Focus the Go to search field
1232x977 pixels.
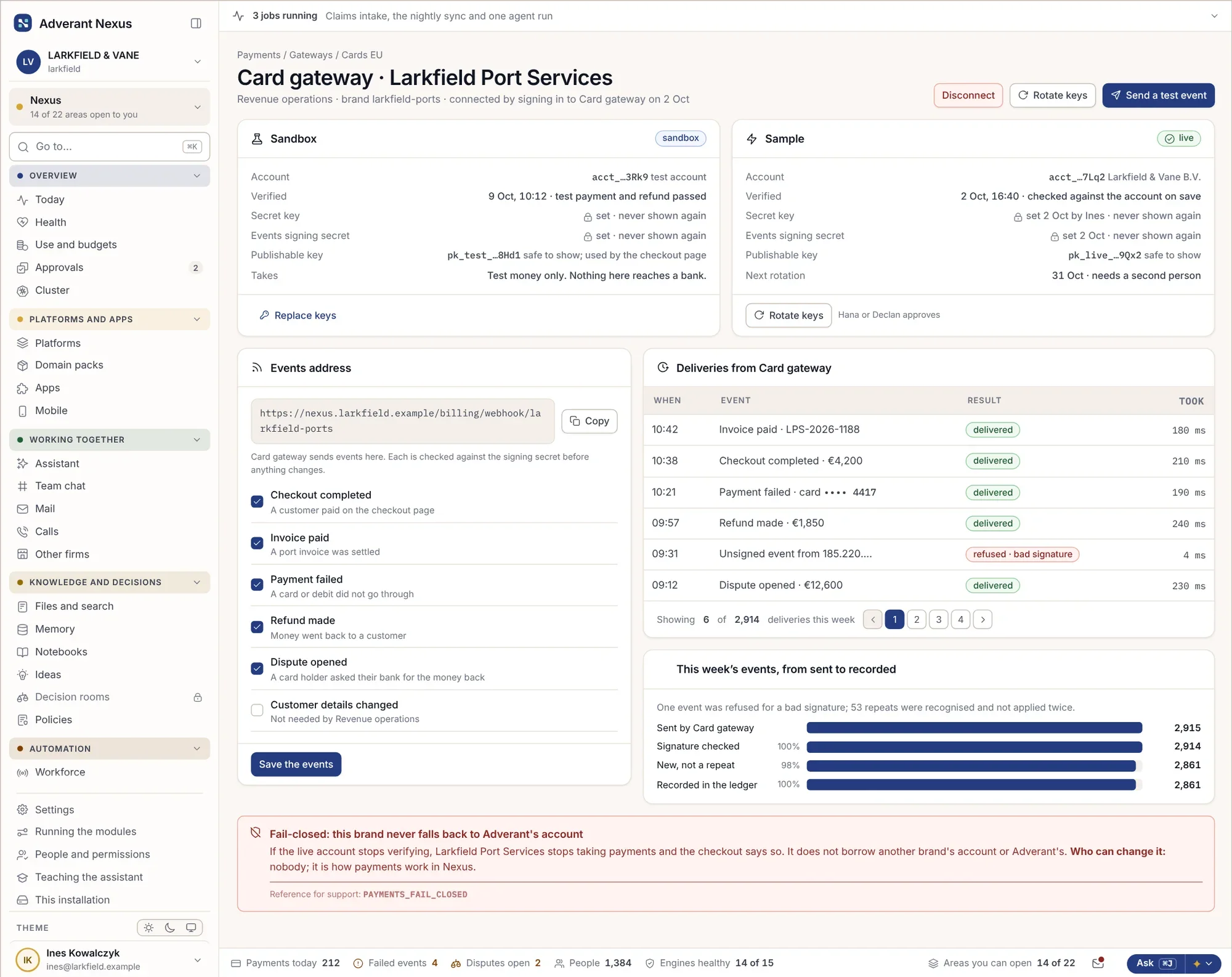pos(110,147)
